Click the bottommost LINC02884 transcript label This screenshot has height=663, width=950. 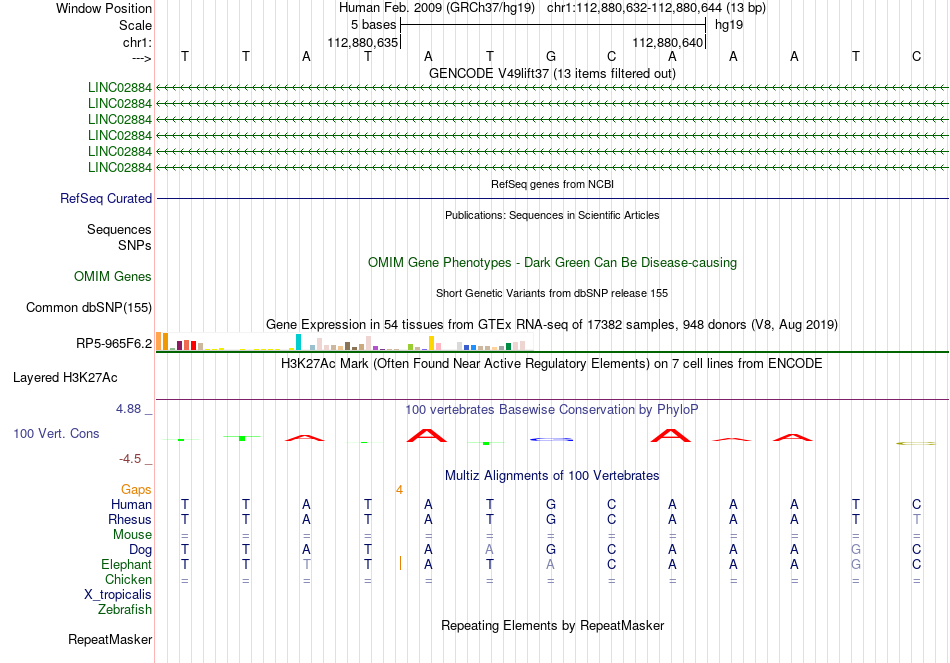click(119, 167)
